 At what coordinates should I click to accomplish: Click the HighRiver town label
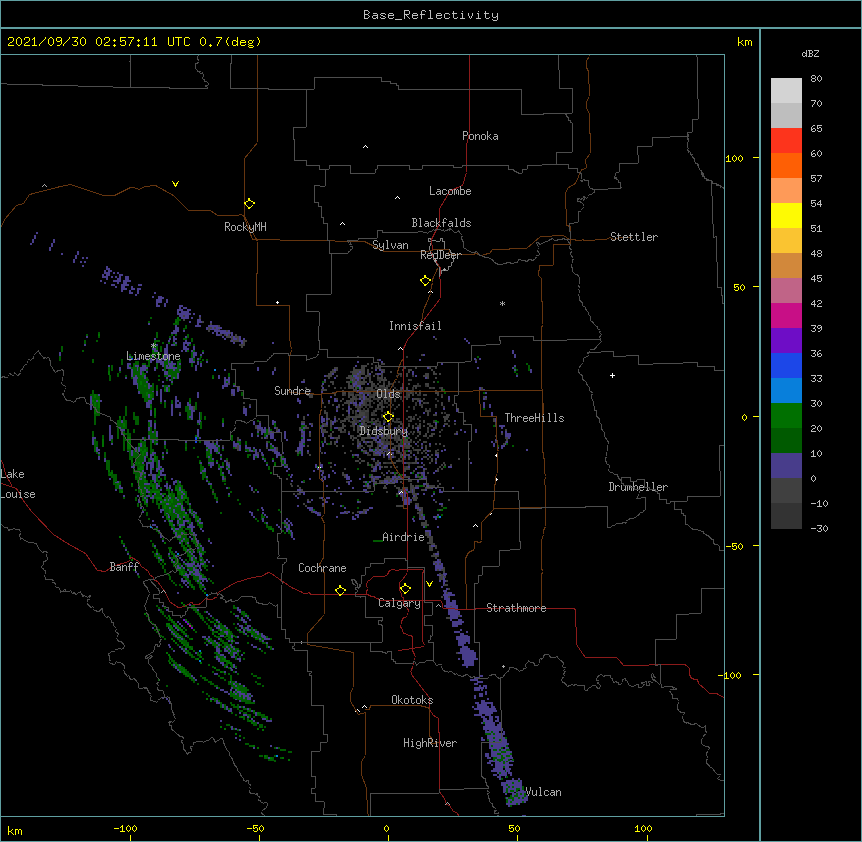point(430,743)
